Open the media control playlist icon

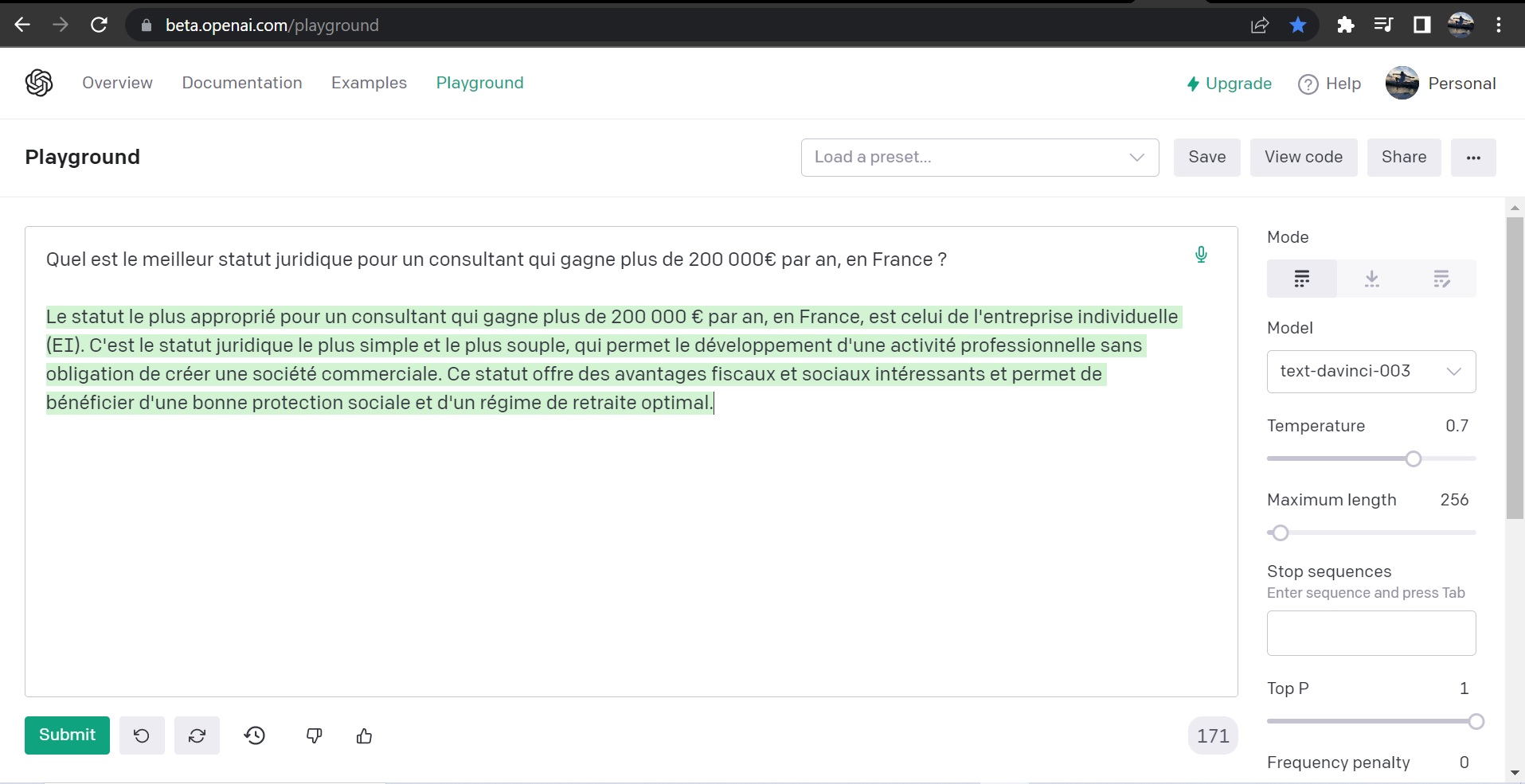[x=1384, y=25]
